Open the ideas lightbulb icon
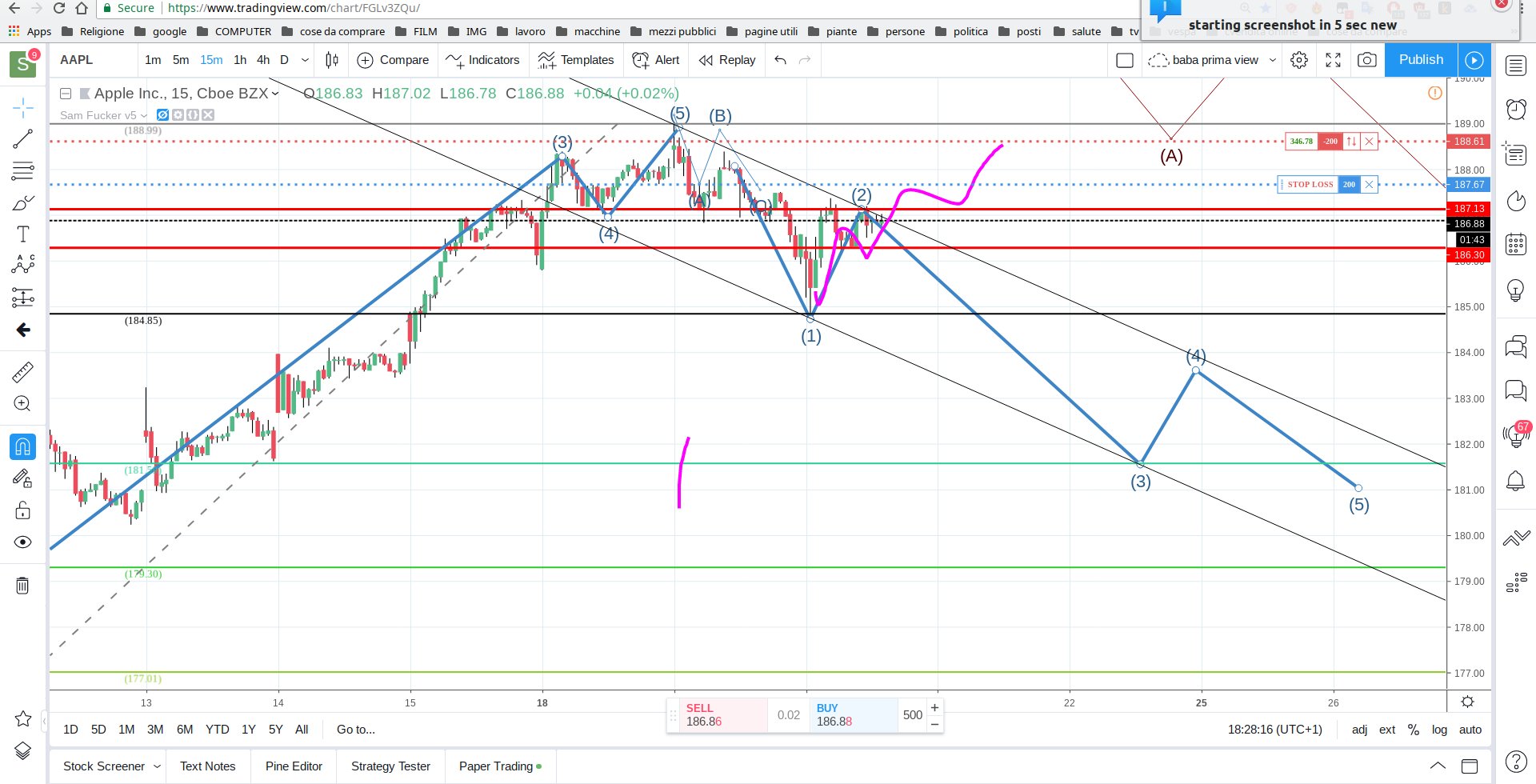Image resolution: width=1536 pixels, height=784 pixels. point(1516,290)
